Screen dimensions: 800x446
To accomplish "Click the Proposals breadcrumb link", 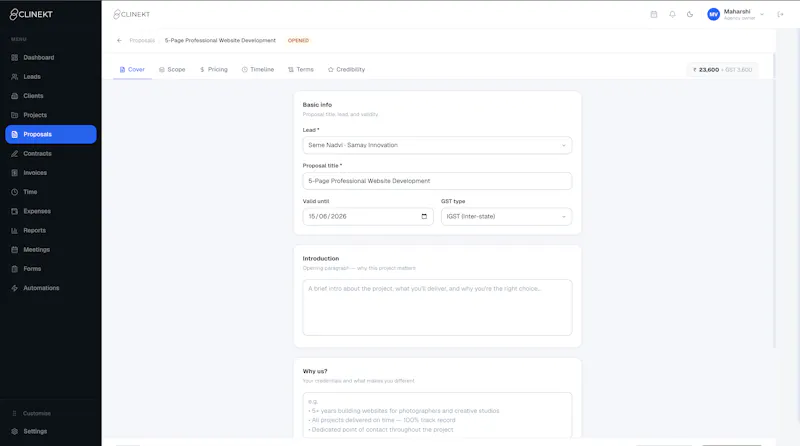I will pos(142,40).
